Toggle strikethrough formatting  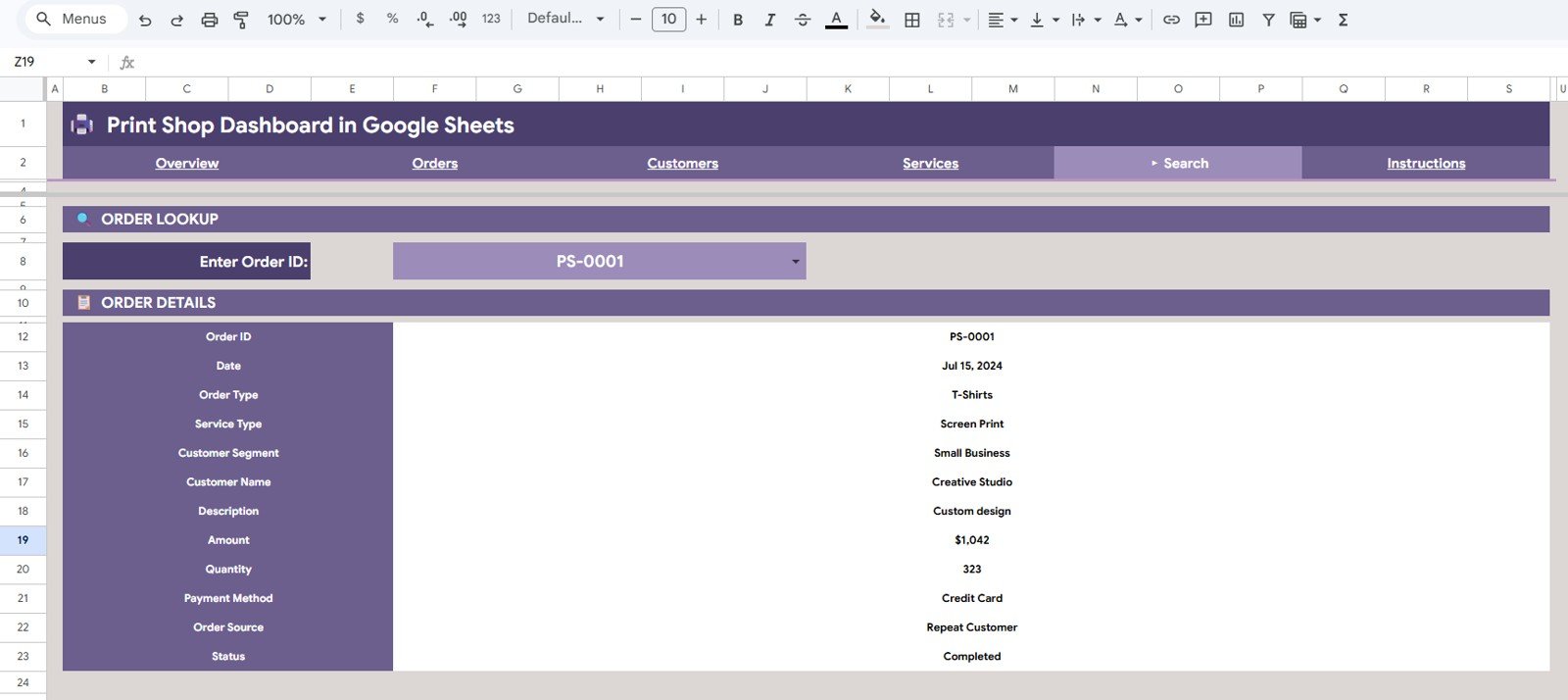click(803, 20)
